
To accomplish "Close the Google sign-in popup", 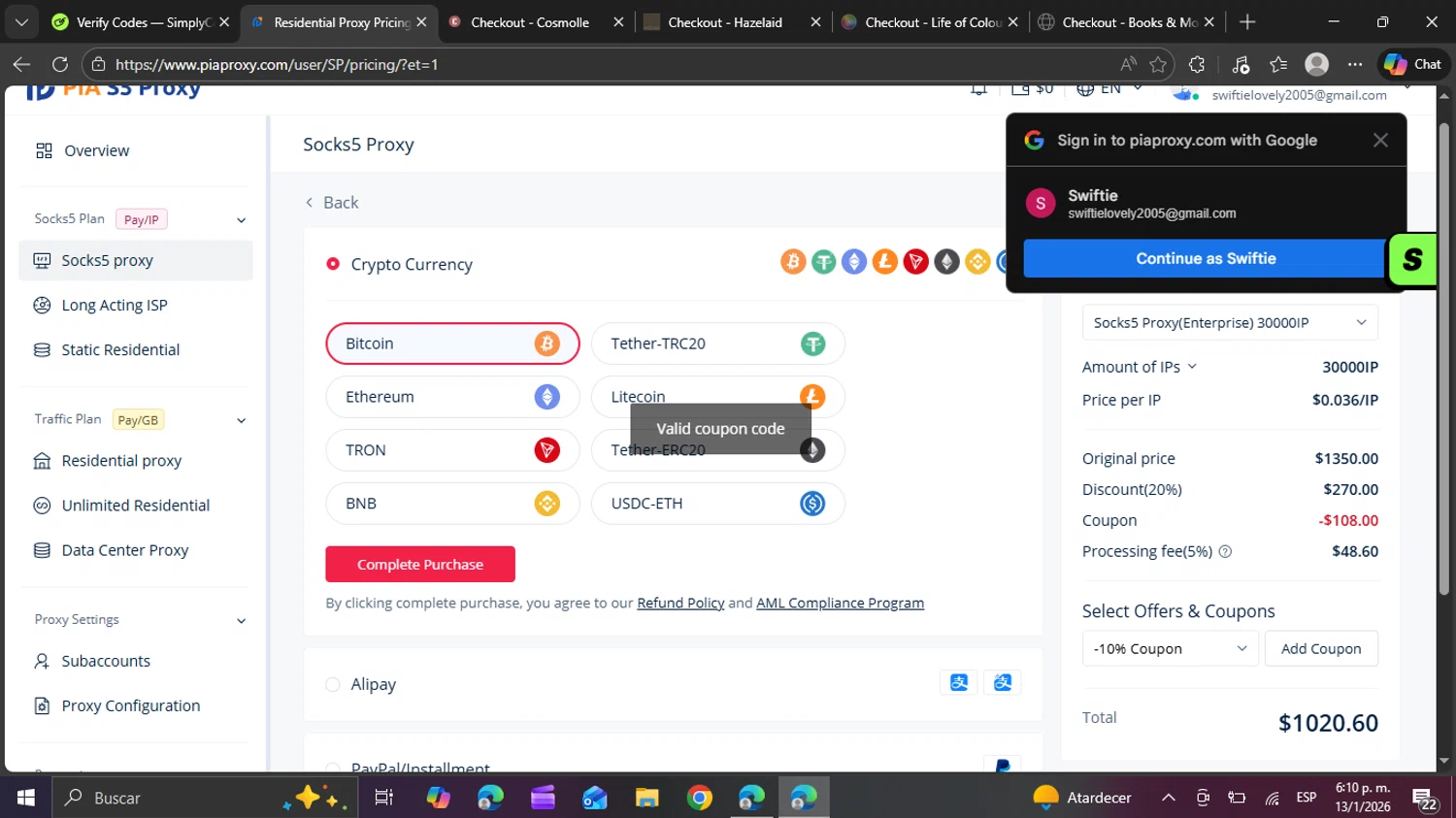I will click(1380, 140).
